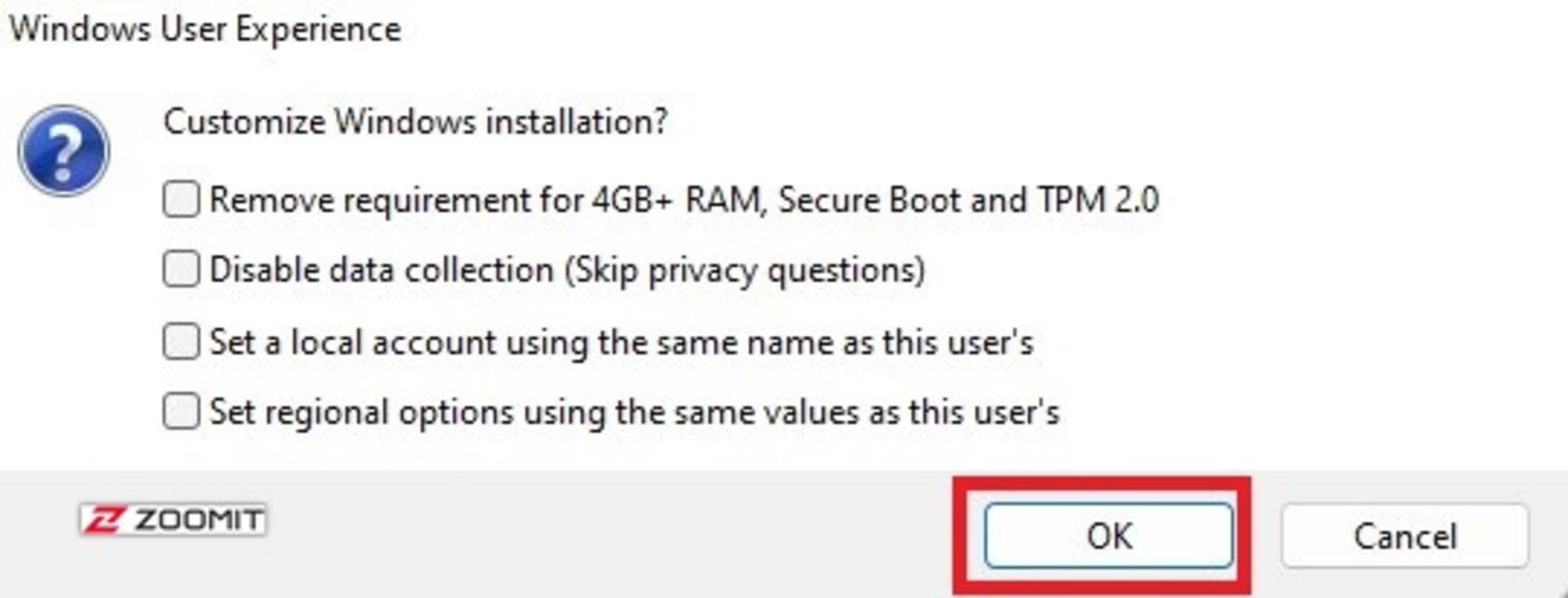Tick the Disable data collection checkbox

180,270
